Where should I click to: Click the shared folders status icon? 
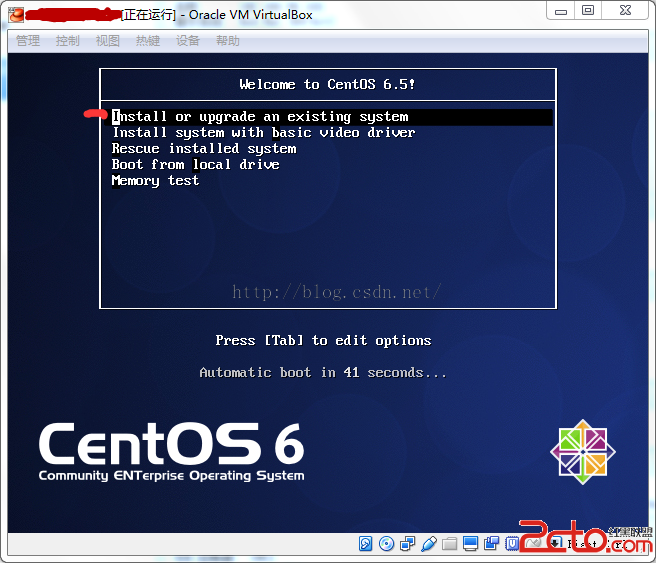pyautogui.click(x=449, y=543)
